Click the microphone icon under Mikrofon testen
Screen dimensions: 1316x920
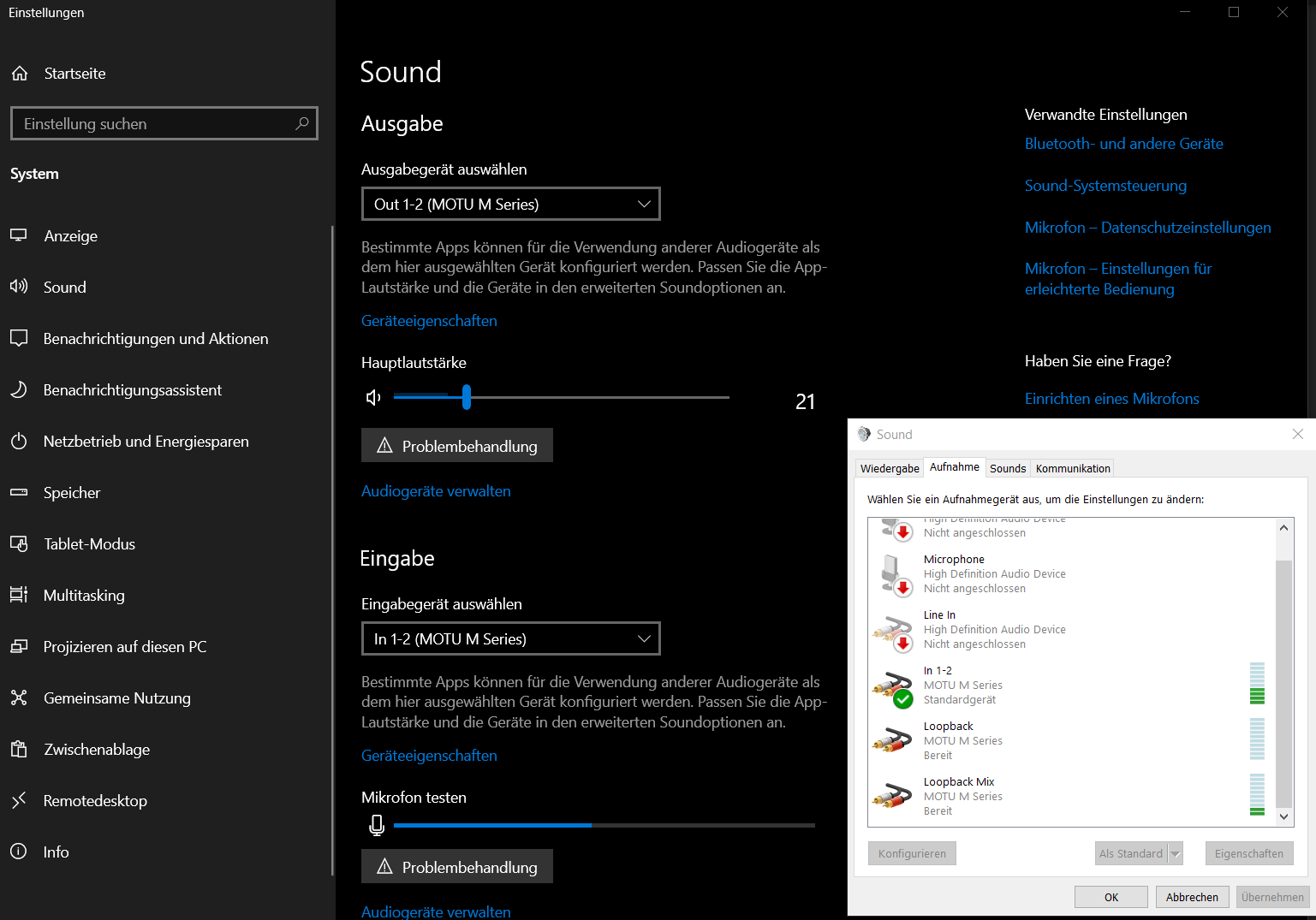[377, 825]
